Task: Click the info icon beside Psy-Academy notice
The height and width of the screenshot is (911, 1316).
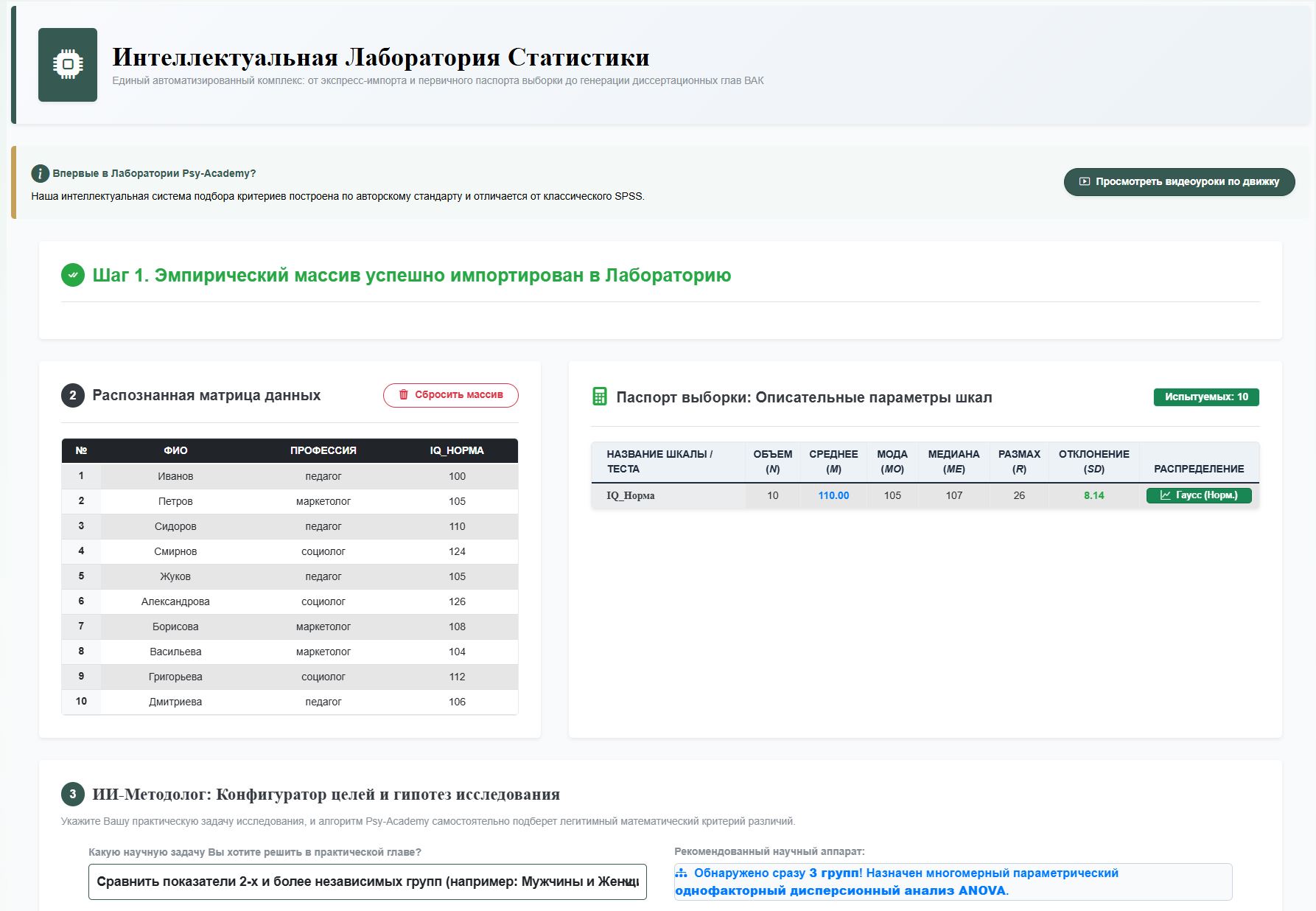Action: click(40, 174)
